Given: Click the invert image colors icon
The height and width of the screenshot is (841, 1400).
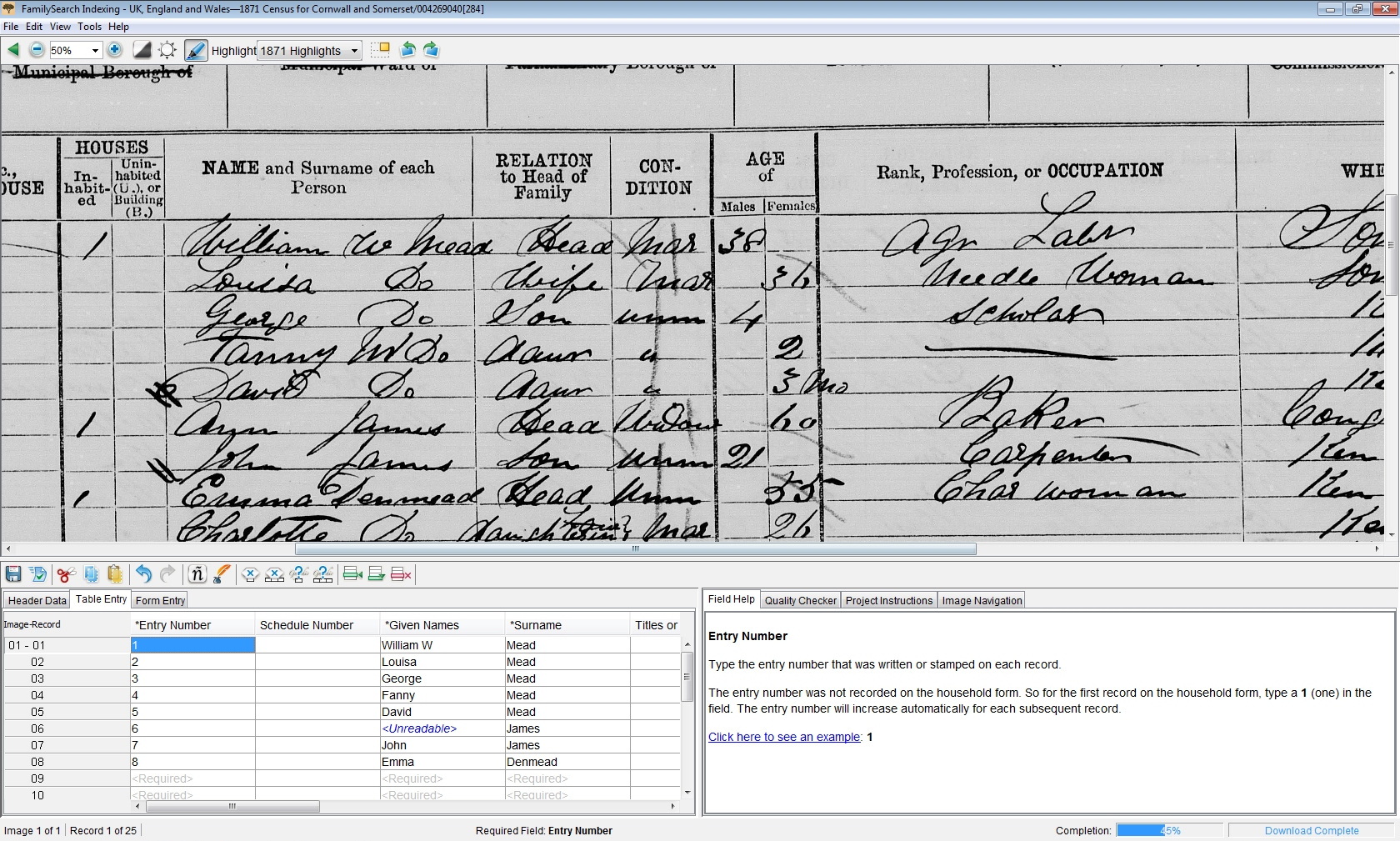Looking at the screenshot, I should pyautogui.click(x=142, y=50).
